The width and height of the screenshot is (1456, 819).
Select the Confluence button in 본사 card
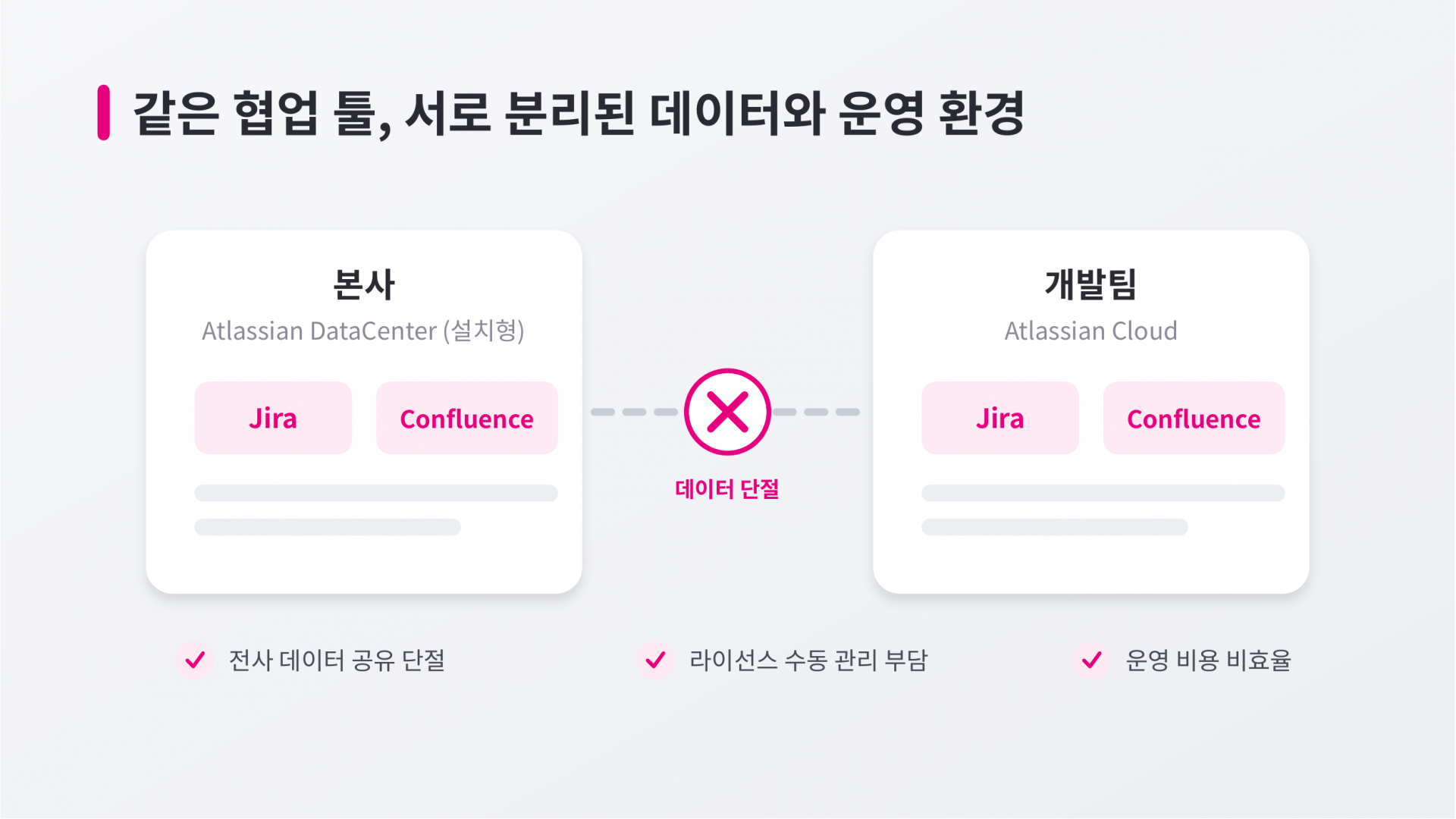467,418
